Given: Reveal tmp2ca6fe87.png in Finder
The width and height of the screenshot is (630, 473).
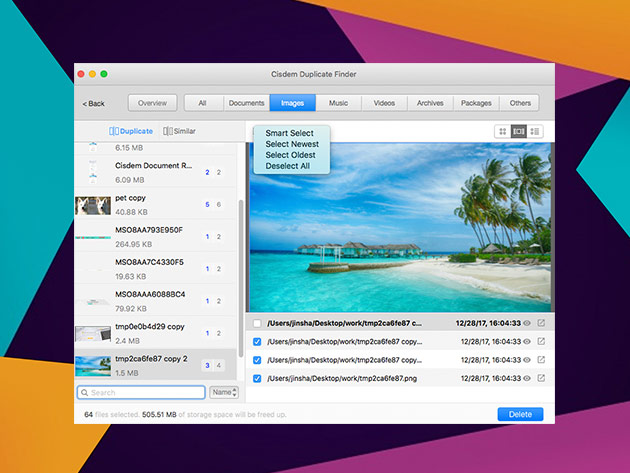Looking at the screenshot, I should (541, 378).
